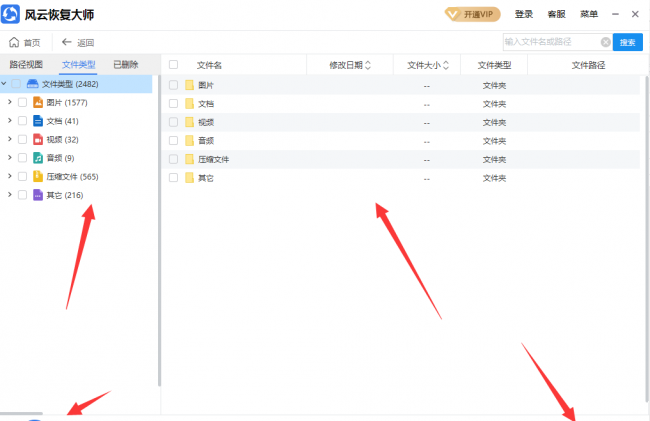Click the VIP crown badge icon
The width and height of the screenshot is (650, 421).
[x=452, y=15]
